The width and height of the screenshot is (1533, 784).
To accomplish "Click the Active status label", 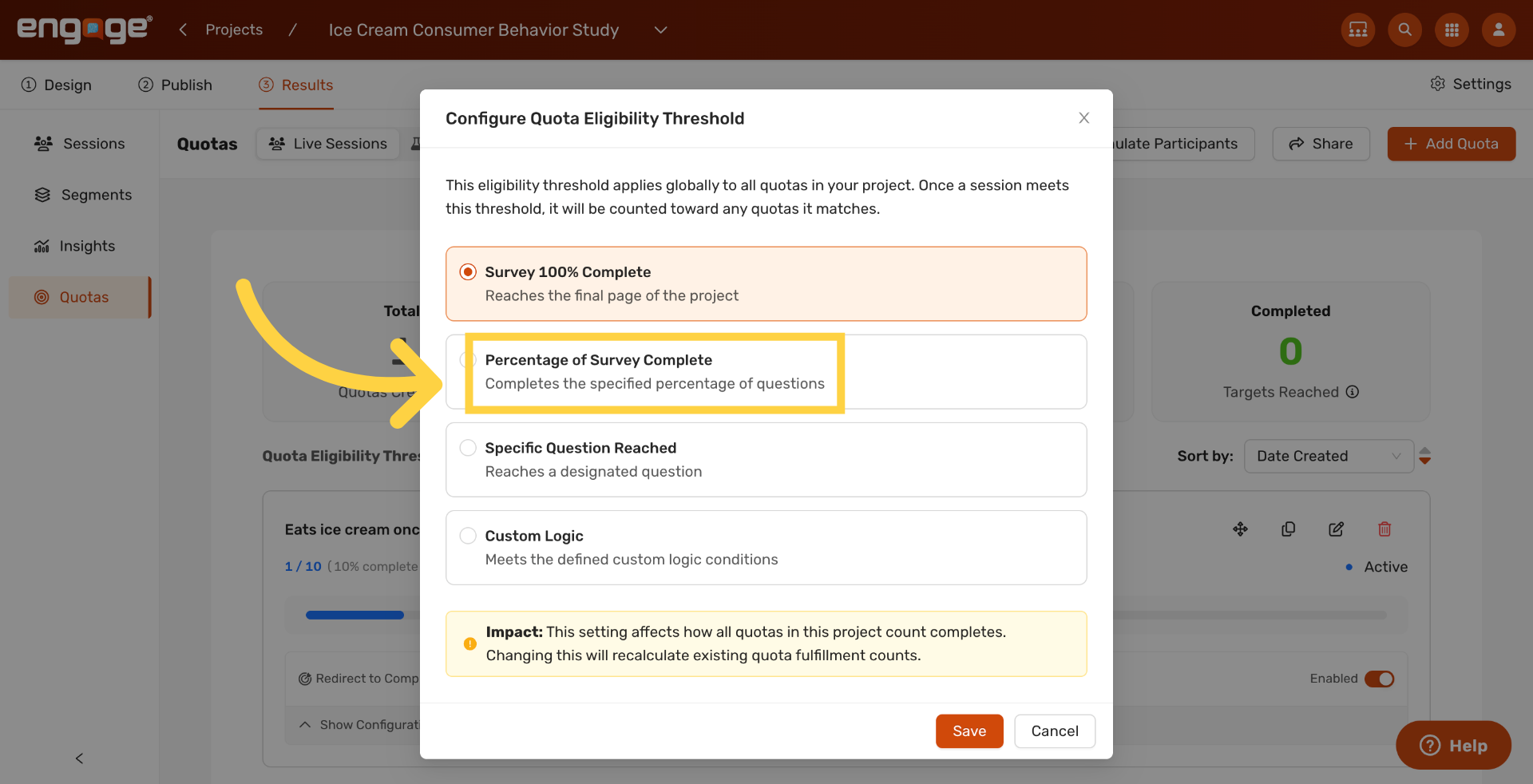I will tap(1386, 567).
